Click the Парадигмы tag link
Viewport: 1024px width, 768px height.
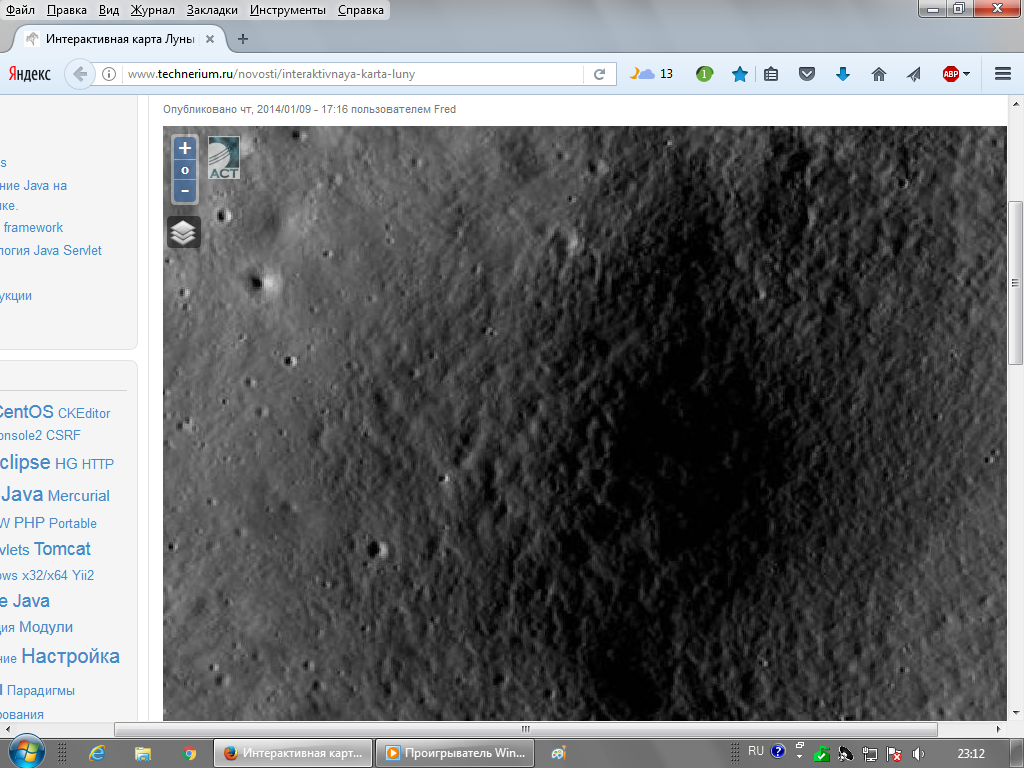[x=40, y=690]
